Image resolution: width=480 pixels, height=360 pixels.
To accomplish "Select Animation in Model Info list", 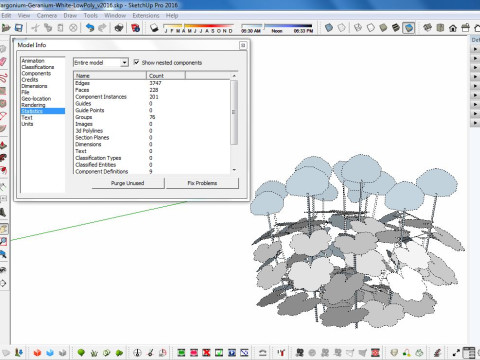I will pyautogui.click(x=33, y=61).
